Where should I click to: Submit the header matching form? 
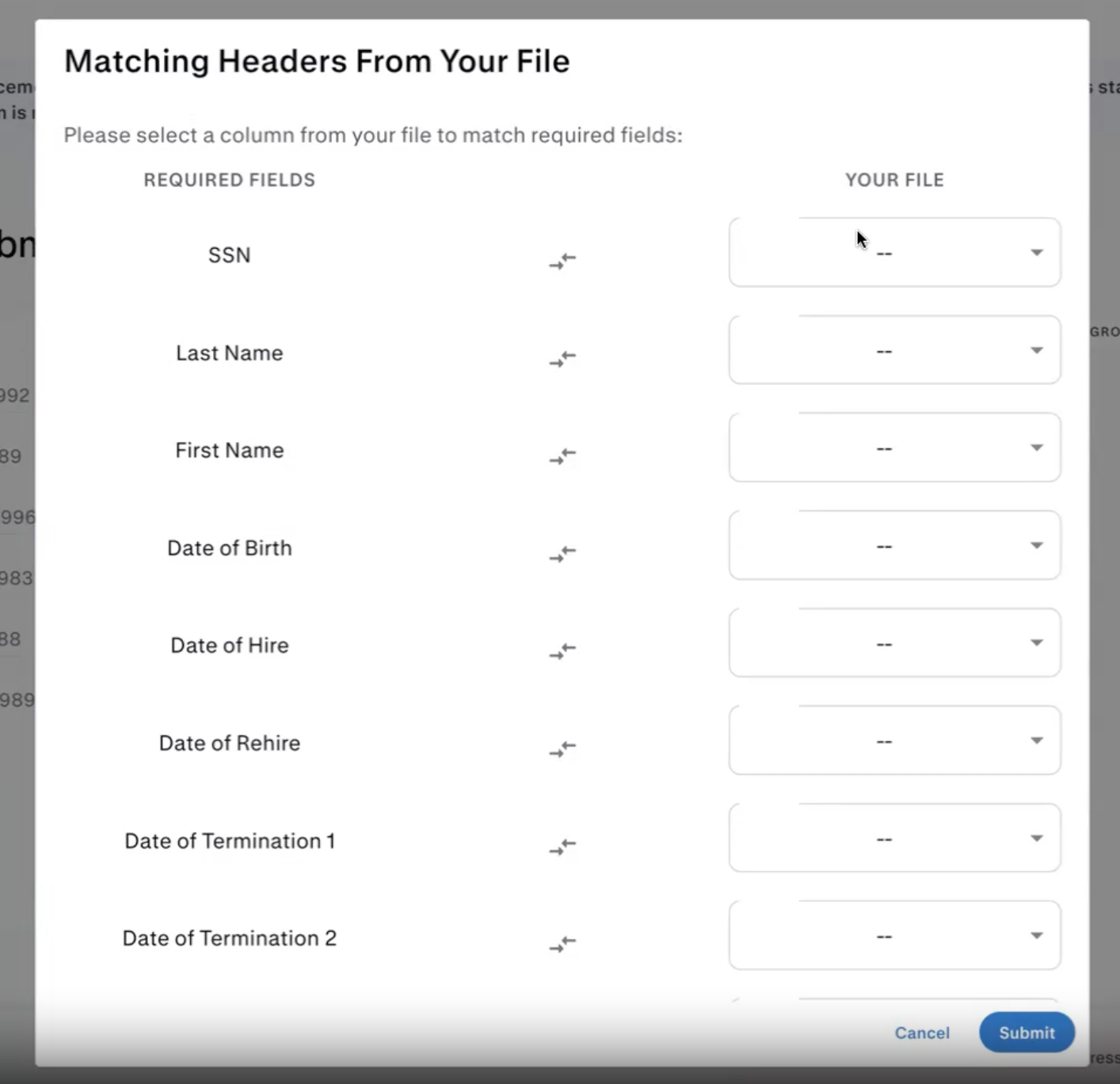1027,1032
